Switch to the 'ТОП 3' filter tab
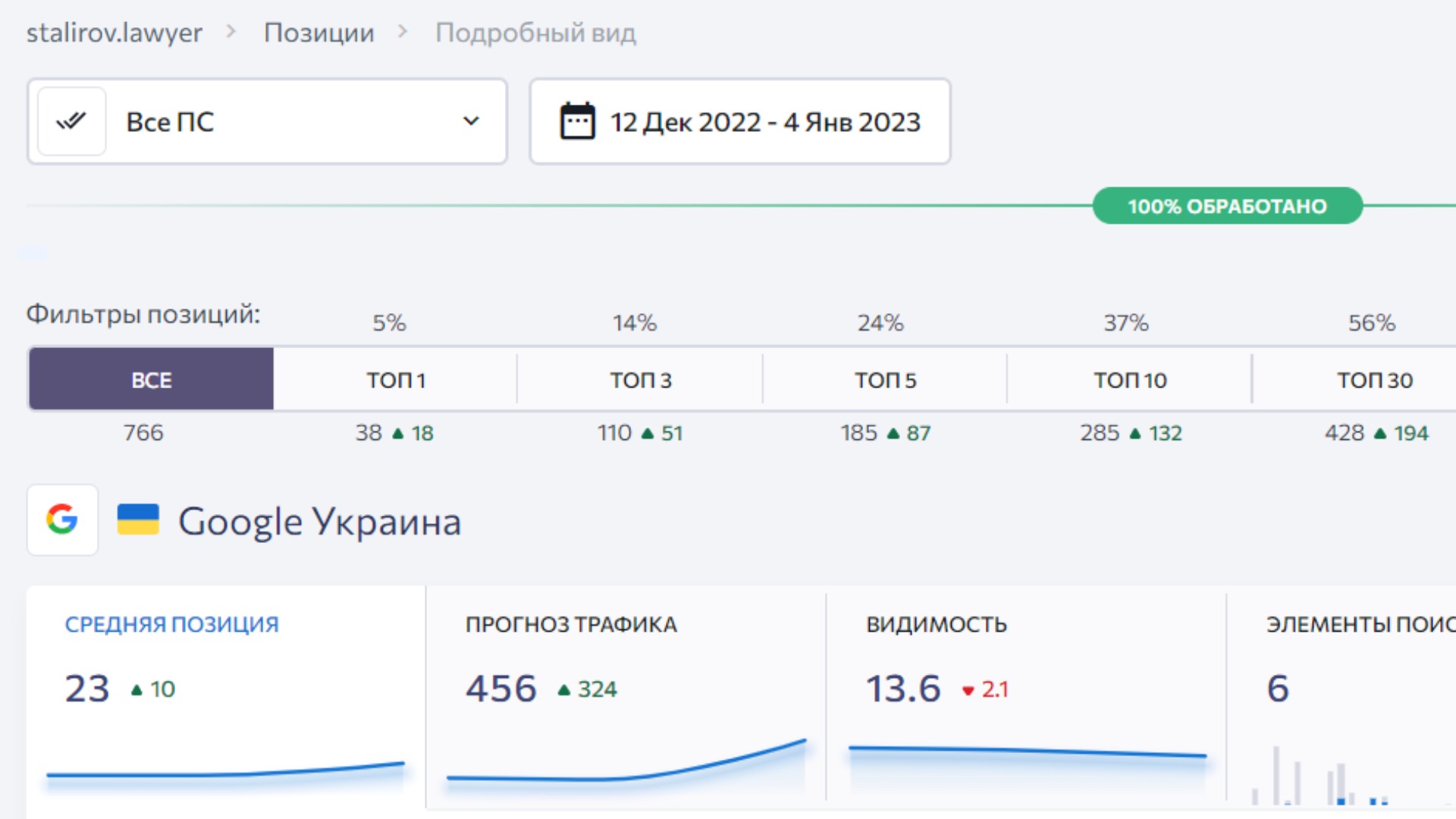 click(x=641, y=379)
